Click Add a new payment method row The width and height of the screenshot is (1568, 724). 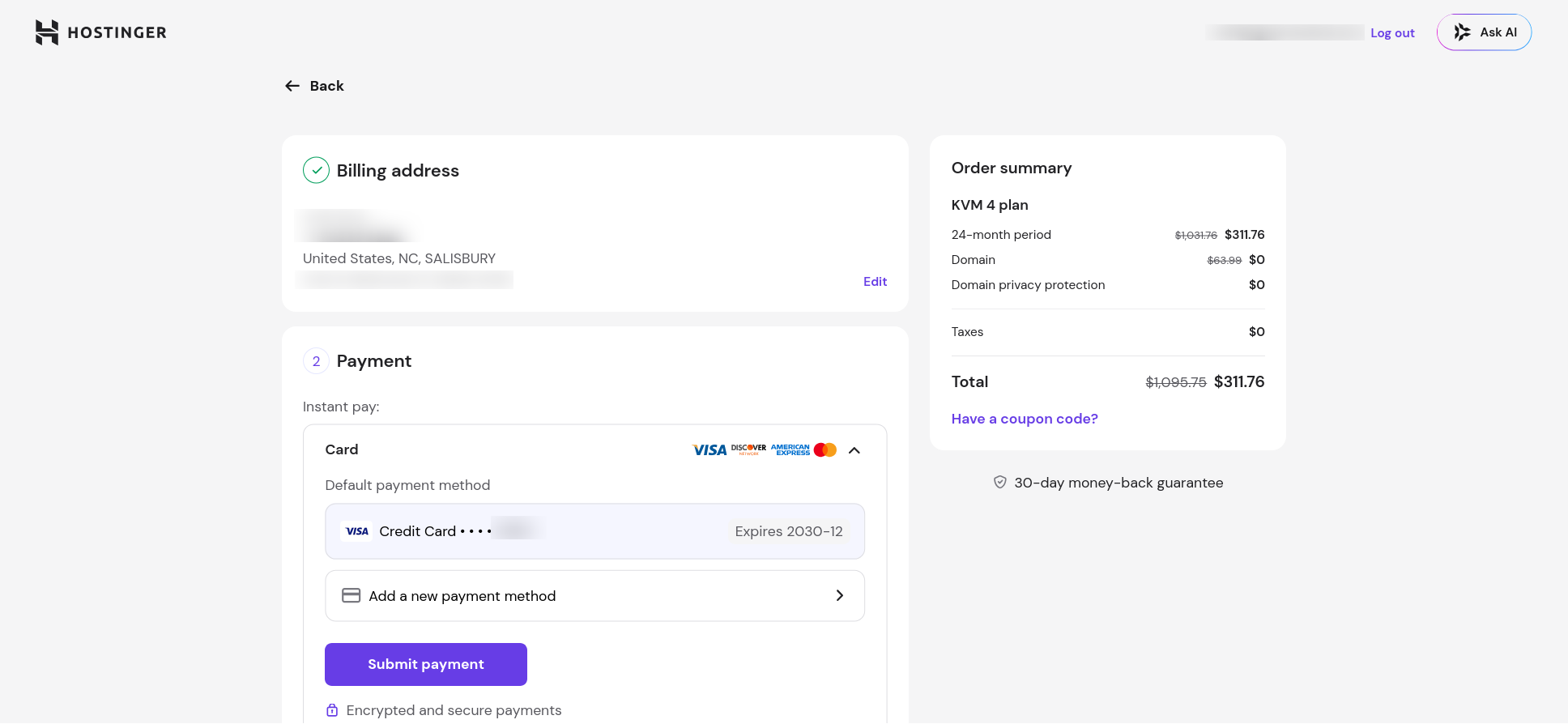[x=594, y=596]
